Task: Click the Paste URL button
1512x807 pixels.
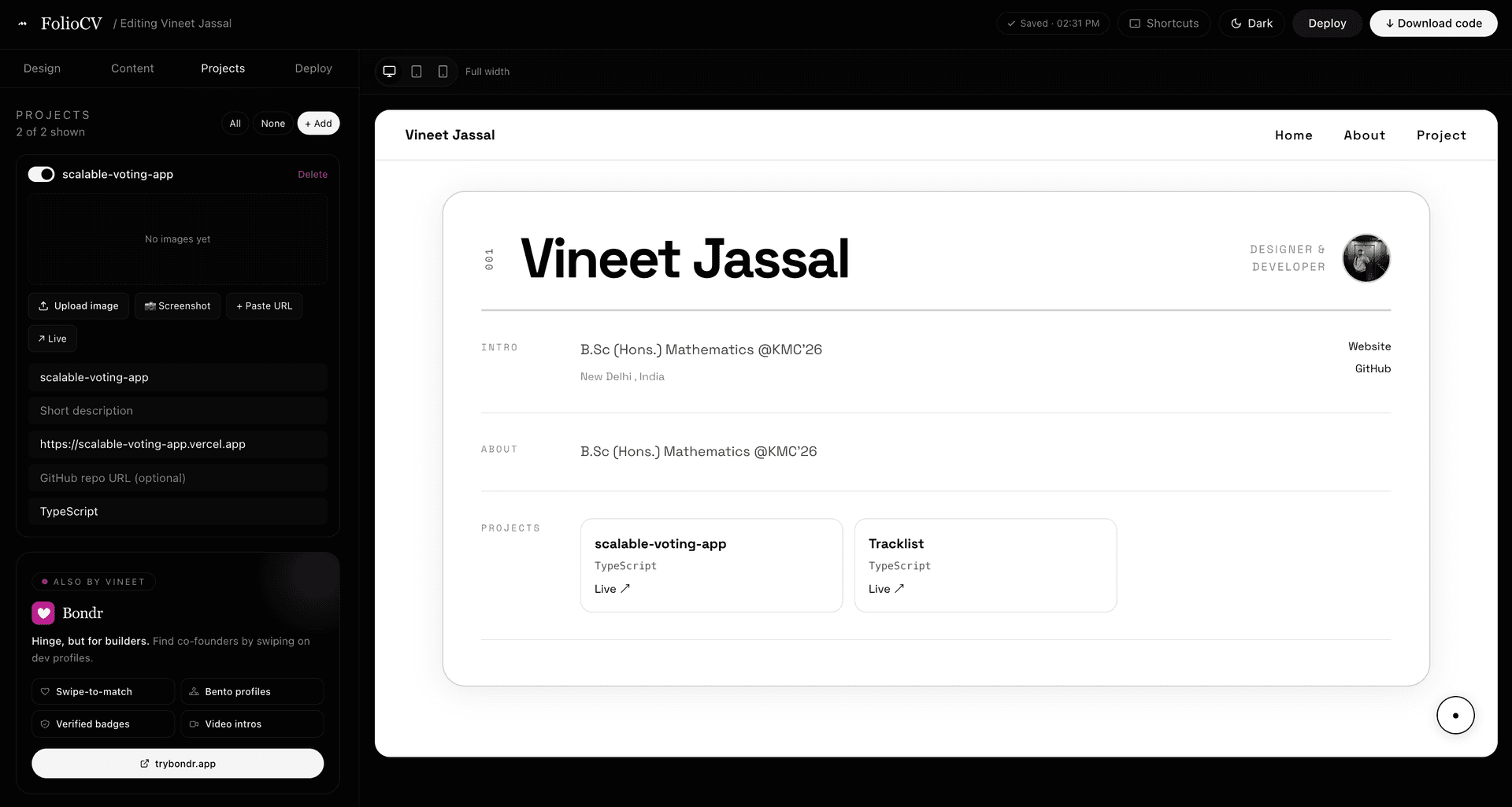Action: pyautogui.click(x=265, y=306)
